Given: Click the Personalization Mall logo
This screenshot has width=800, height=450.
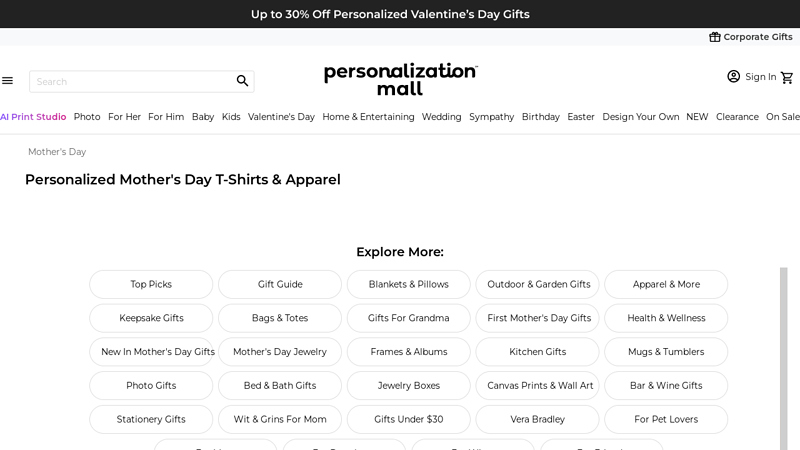Looking at the screenshot, I should 400,79.
